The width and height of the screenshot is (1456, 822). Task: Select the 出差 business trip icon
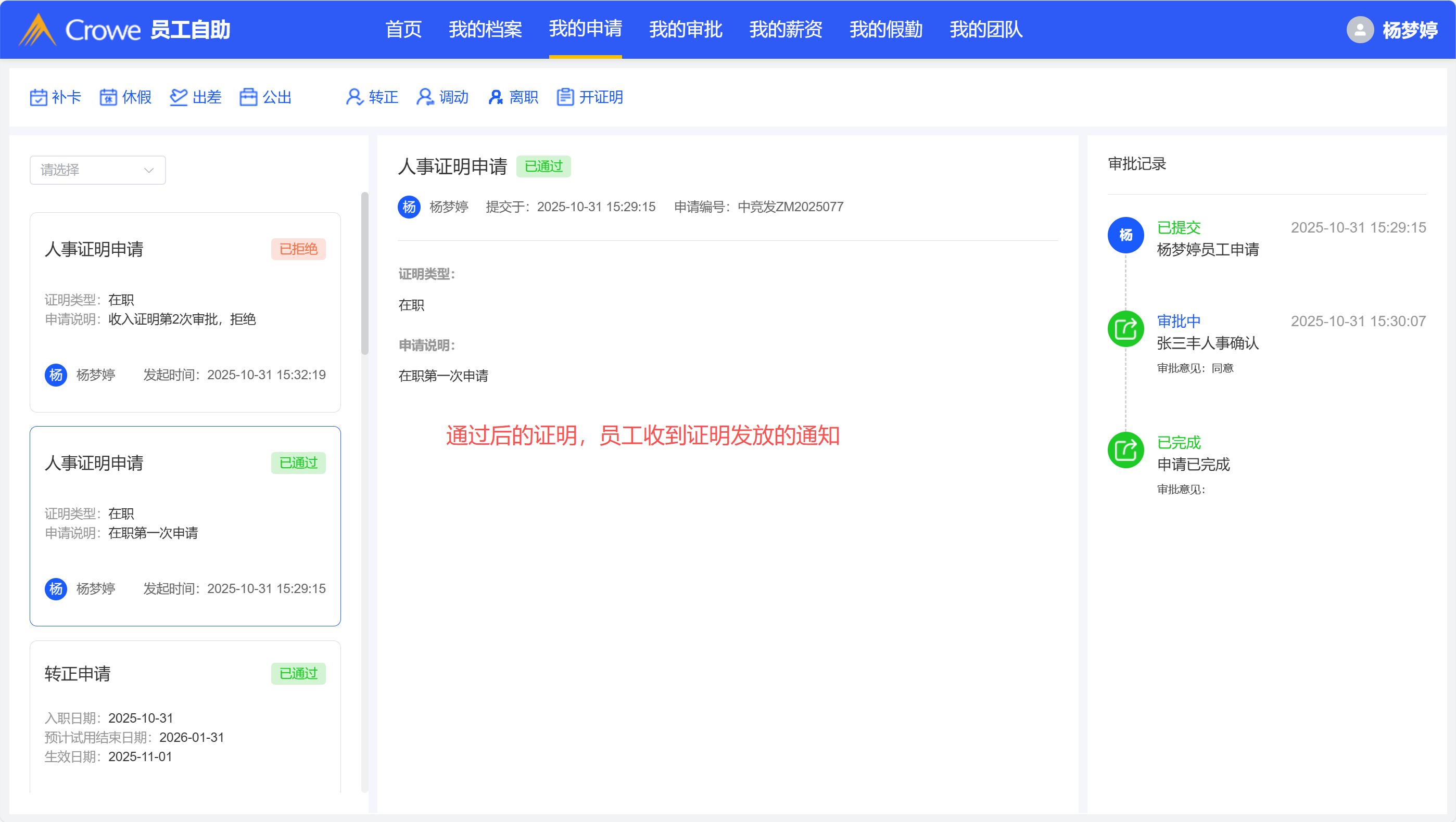[179, 97]
